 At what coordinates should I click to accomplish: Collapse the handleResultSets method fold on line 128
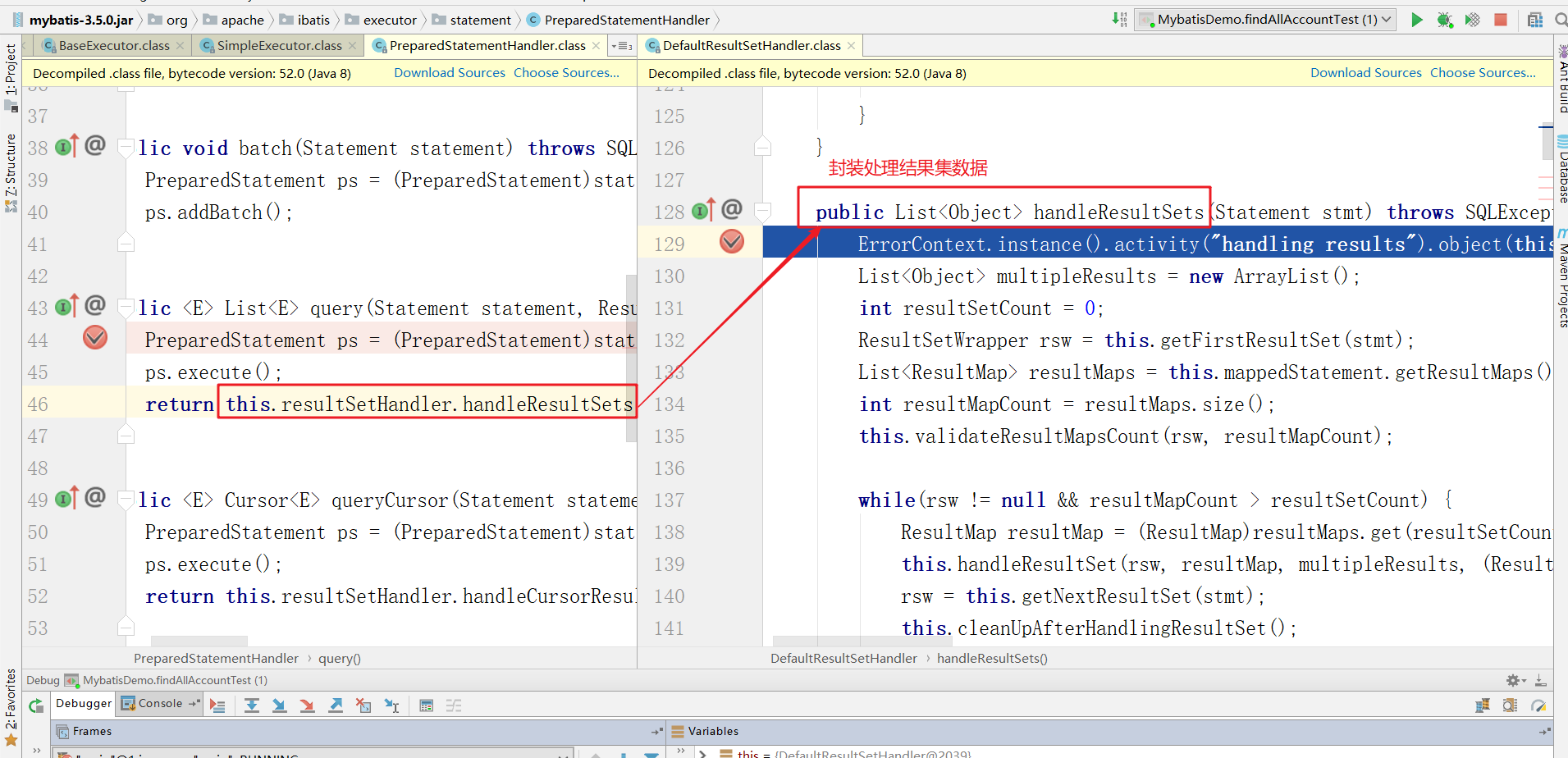pos(762,212)
